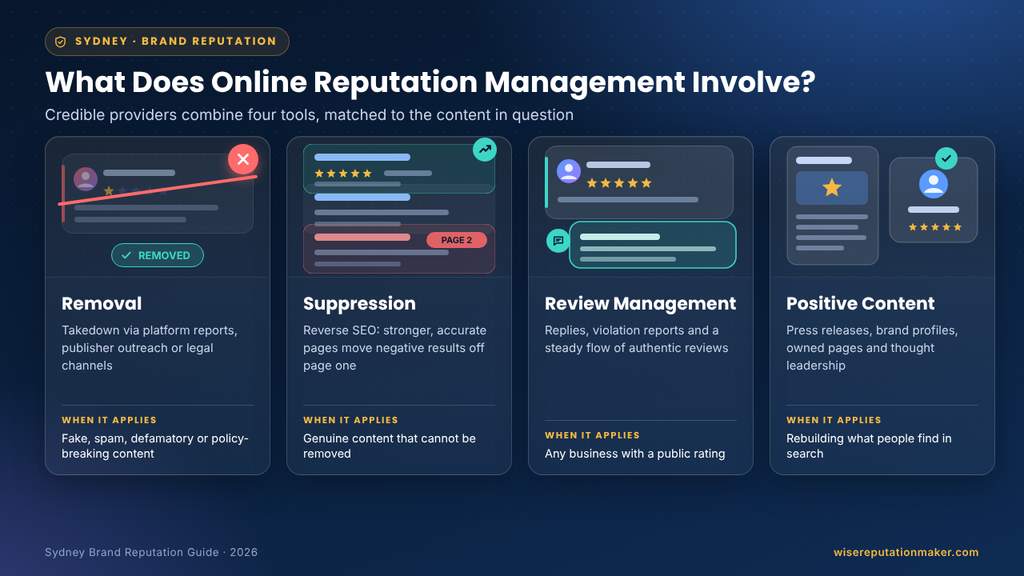Click the SYDNEY · BRAND REPUTATION badge
The width and height of the screenshot is (1024, 576).
click(167, 41)
